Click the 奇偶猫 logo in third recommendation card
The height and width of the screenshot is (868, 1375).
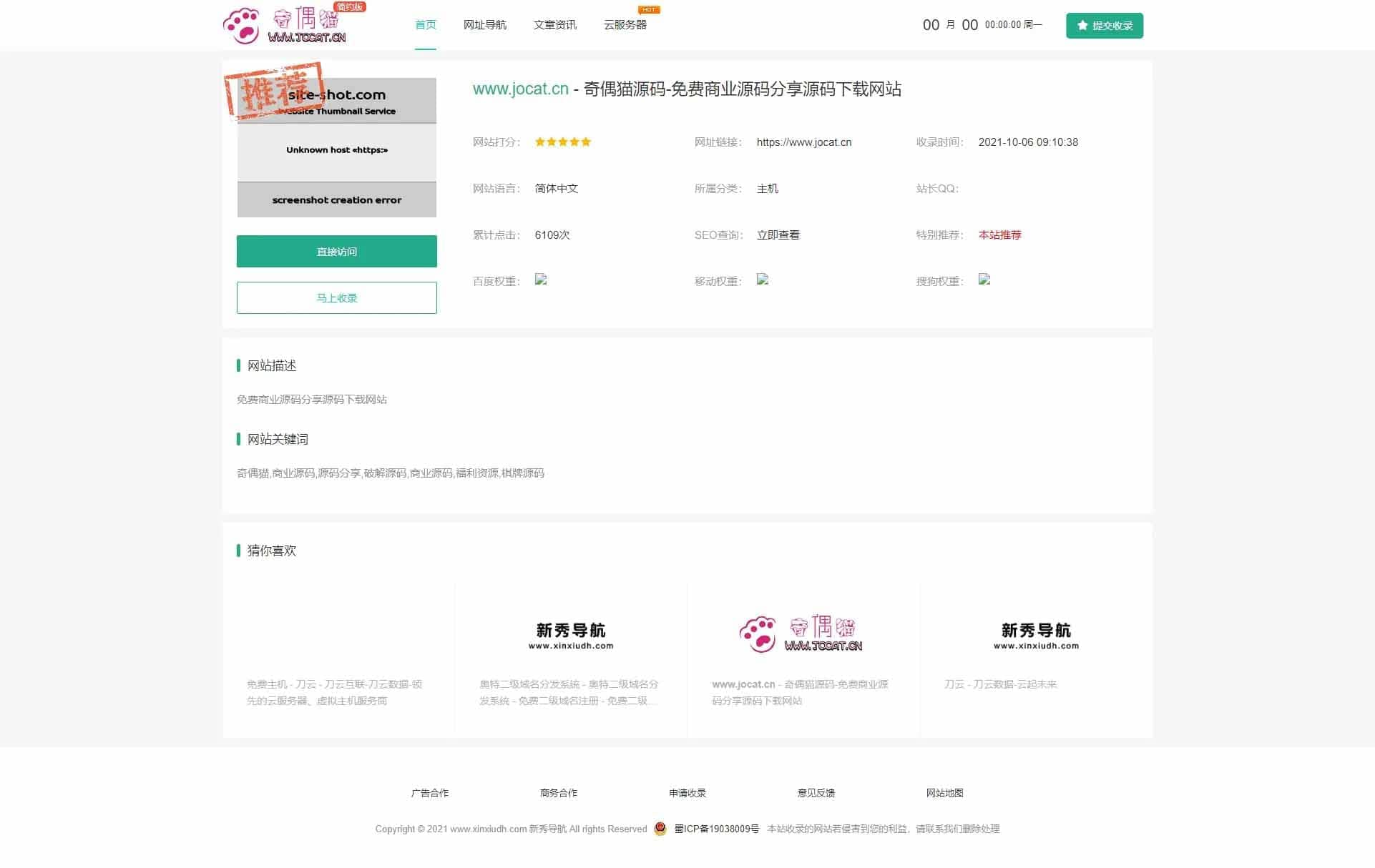(801, 634)
